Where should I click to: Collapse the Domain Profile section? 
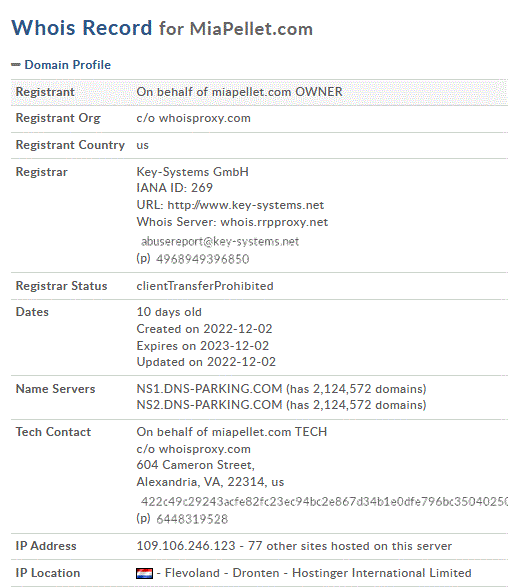coord(67,65)
